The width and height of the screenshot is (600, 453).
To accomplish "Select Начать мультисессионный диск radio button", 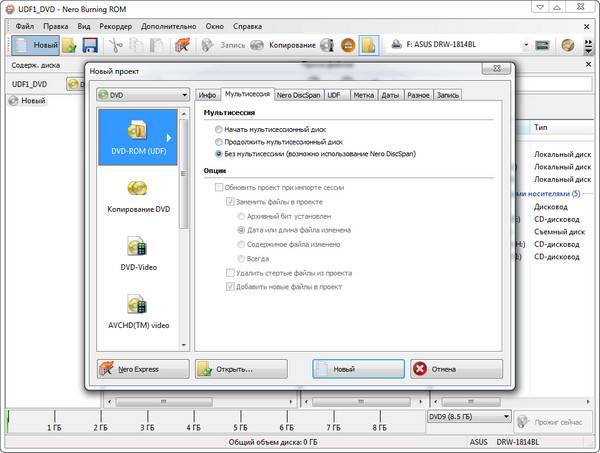I will pyautogui.click(x=219, y=130).
